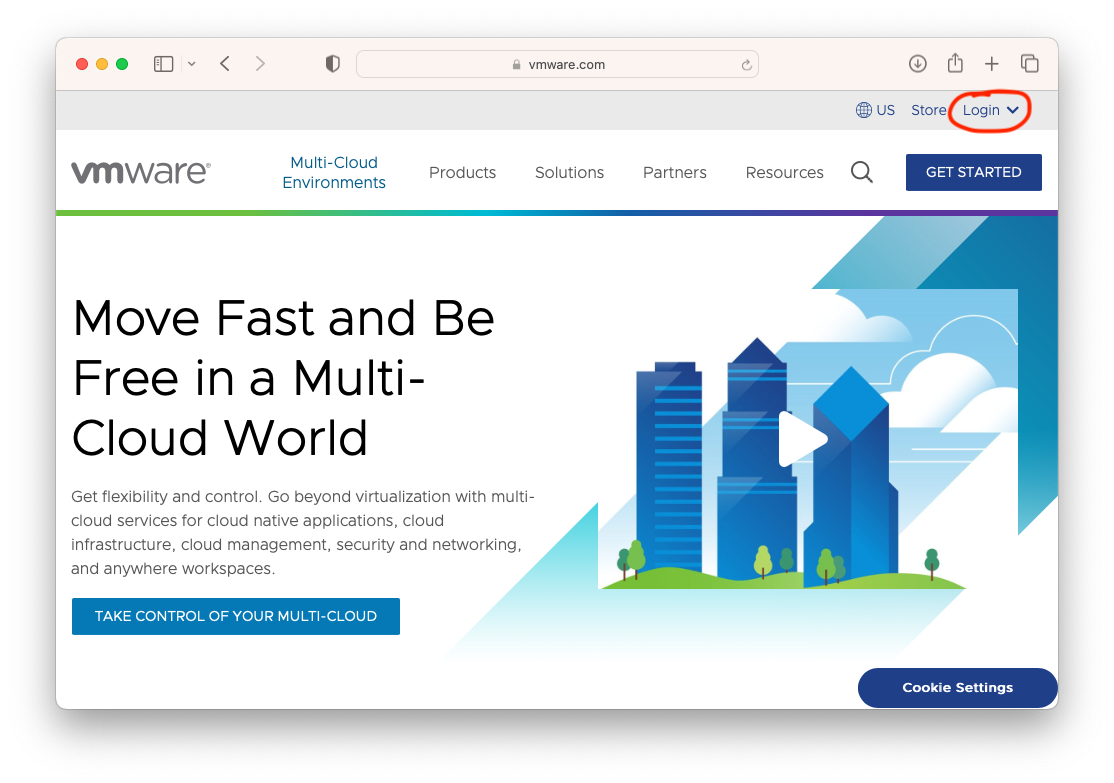Viewport: 1114px width, 783px height.
Task: Click the address bar showing vmware.com
Action: pos(557,63)
